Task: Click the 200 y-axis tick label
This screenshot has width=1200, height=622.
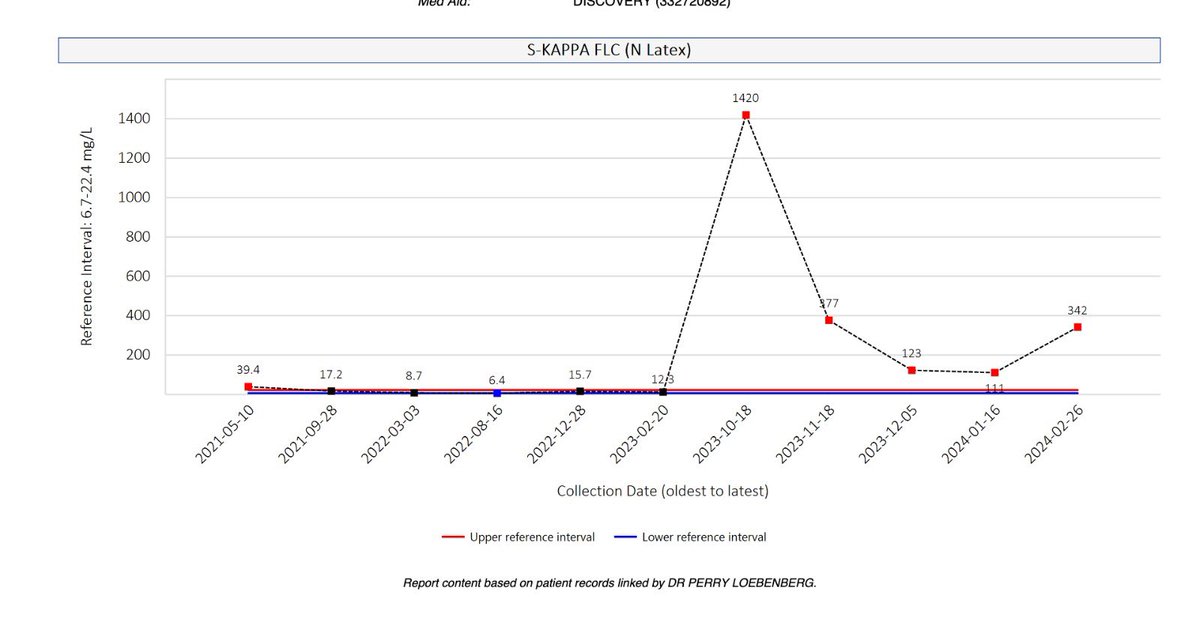Action: pyautogui.click(x=138, y=355)
